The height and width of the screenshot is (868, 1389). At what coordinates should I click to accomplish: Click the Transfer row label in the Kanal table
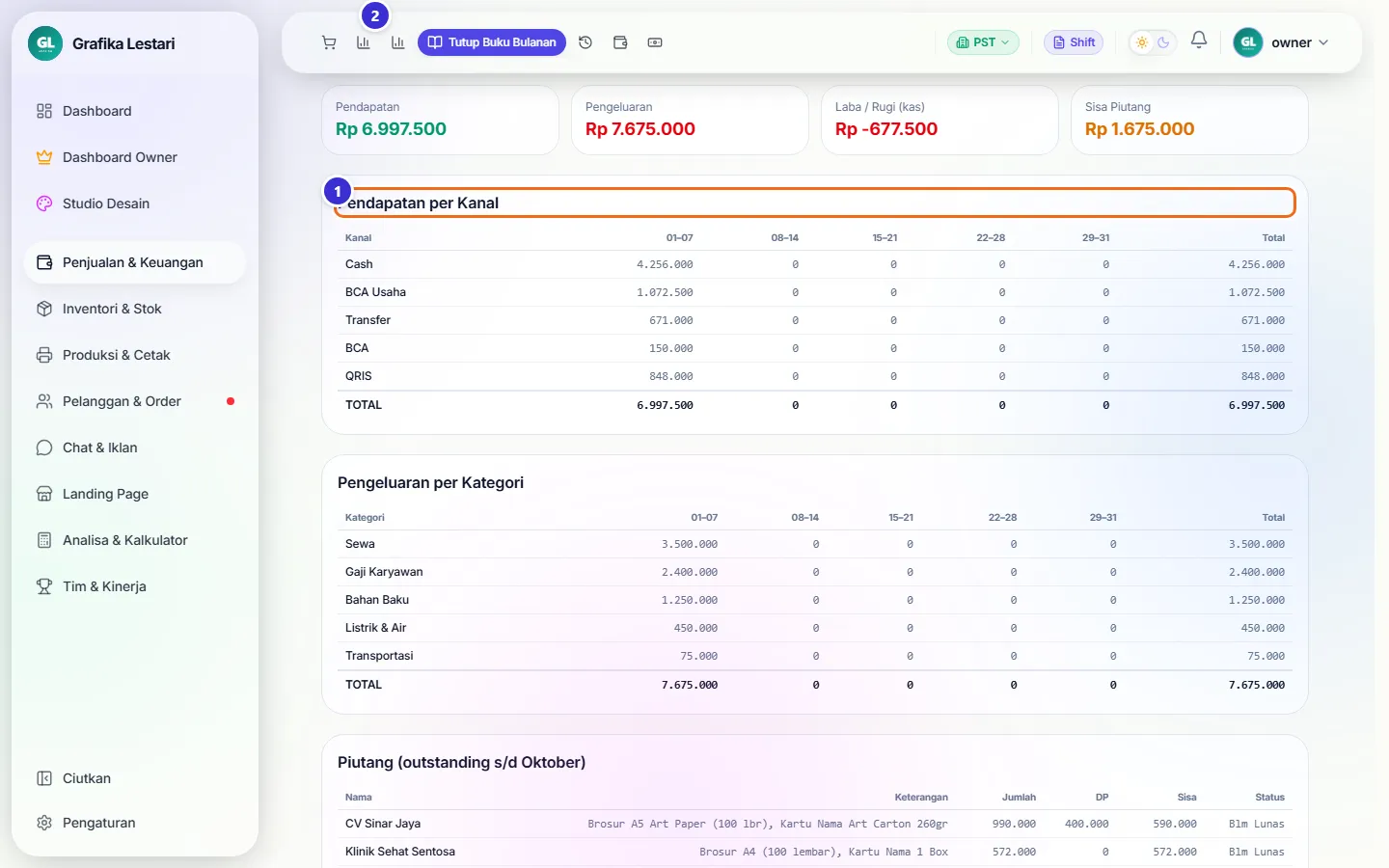(368, 320)
